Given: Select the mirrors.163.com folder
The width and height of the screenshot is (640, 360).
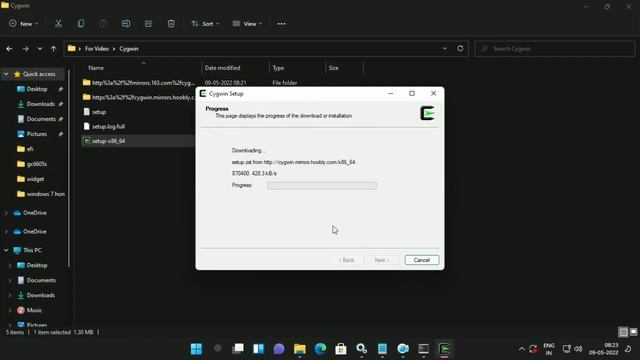Looking at the screenshot, I should coord(139,82).
